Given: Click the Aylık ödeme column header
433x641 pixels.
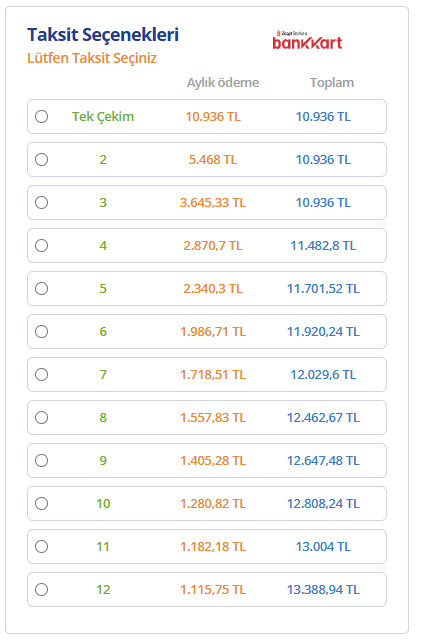Looking at the screenshot, I should coord(223,83).
